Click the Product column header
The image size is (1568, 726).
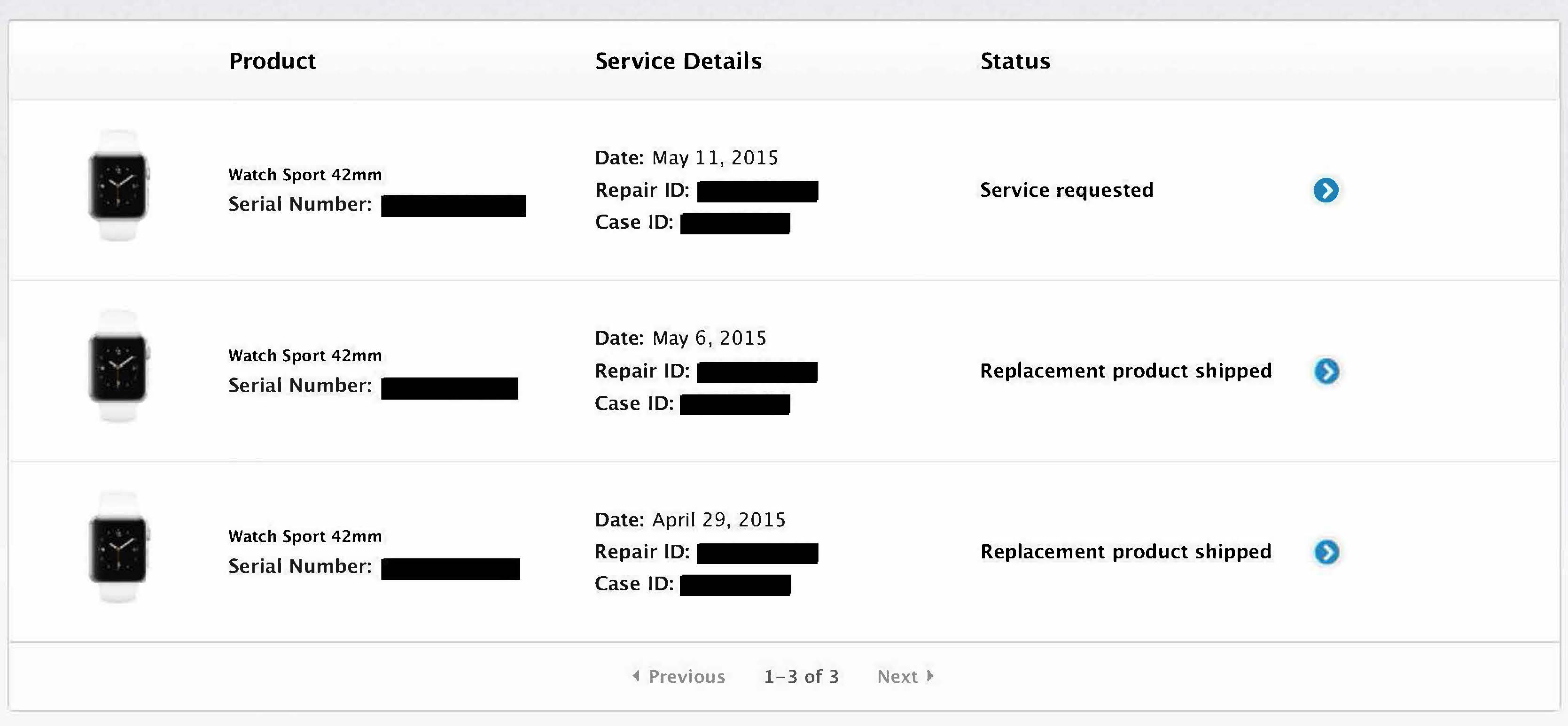pyautogui.click(x=272, y=61)
